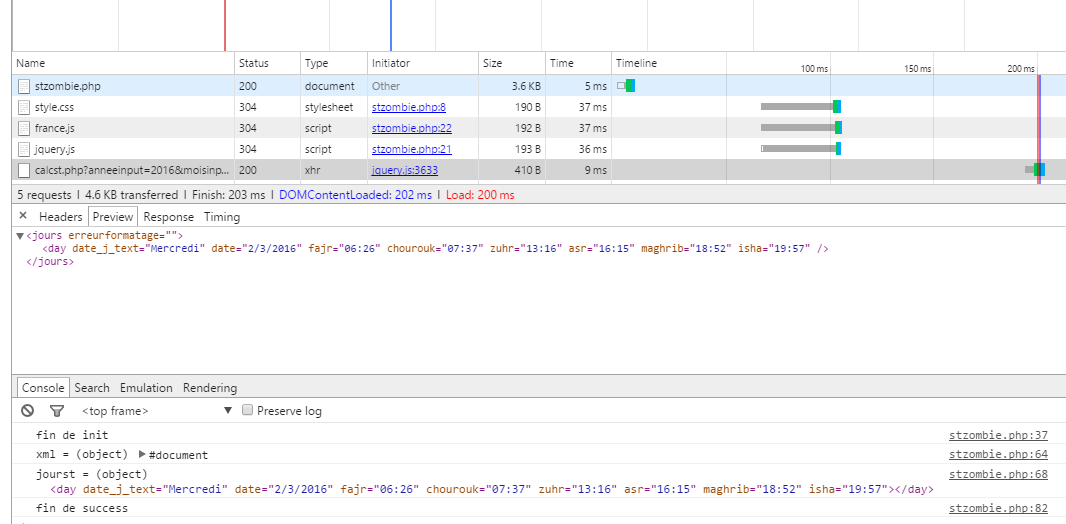
Task: Sort requests by the Time column header
Action: coord(579,63)
